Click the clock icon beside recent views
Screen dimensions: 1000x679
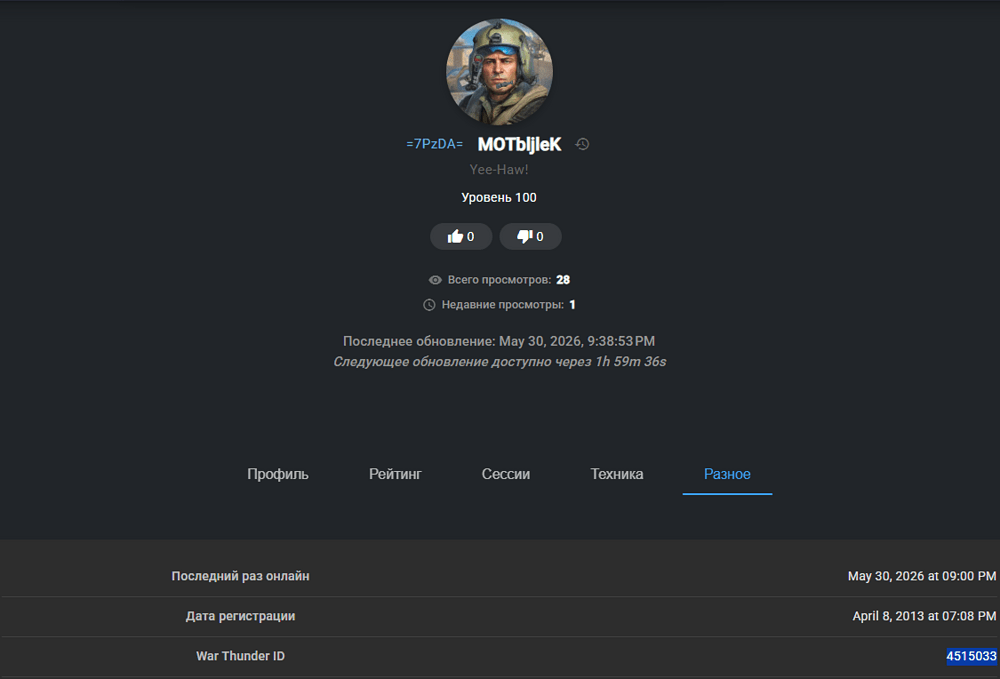click(429, 305)
